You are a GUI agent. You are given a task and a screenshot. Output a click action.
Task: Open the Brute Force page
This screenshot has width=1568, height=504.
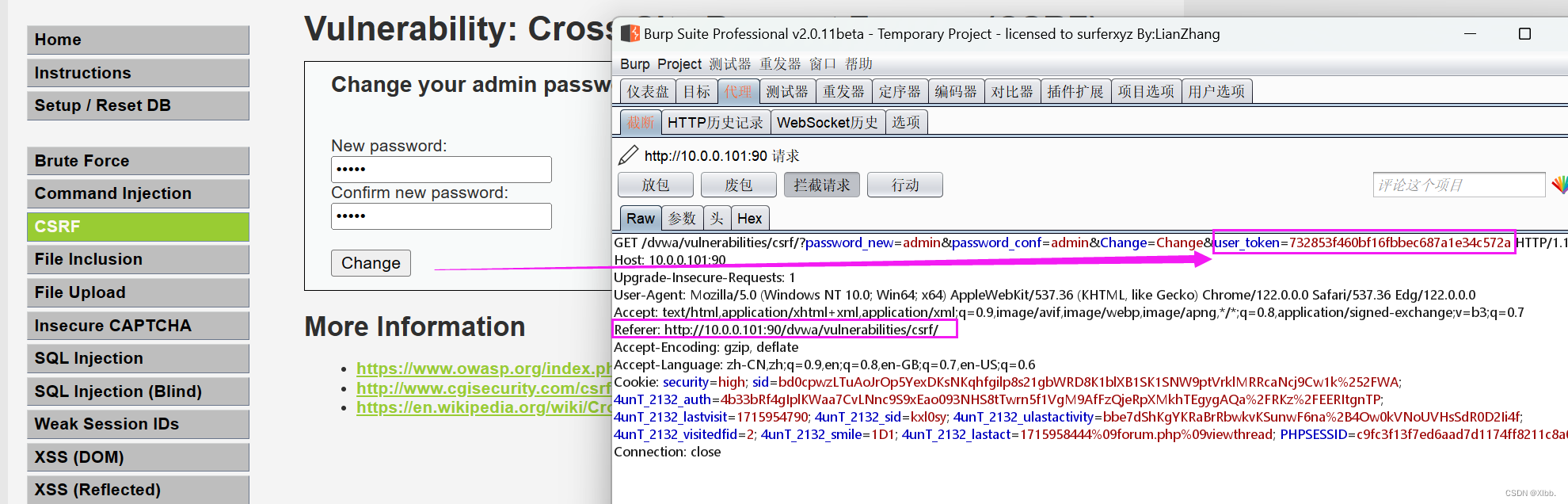click(x=138, y=161)
